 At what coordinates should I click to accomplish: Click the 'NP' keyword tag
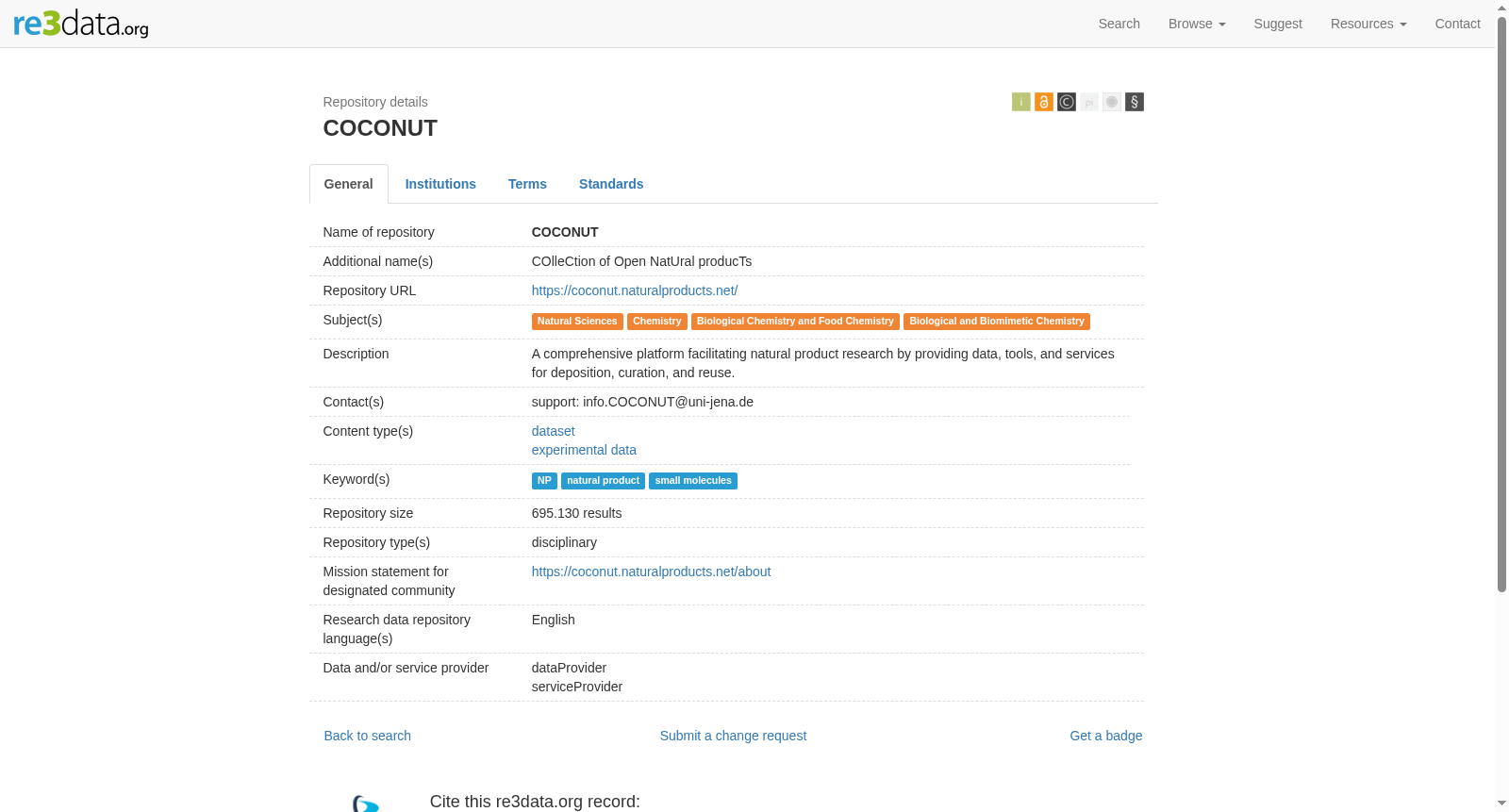[x=544, y=481]
